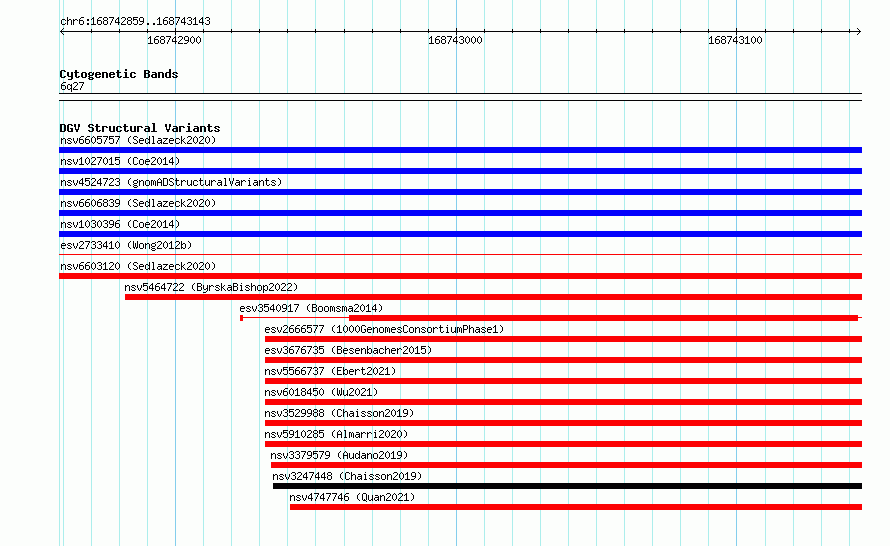Open the nsv1027015 (Coe2014) variant label
890x546 pixels.
point(120,161)
